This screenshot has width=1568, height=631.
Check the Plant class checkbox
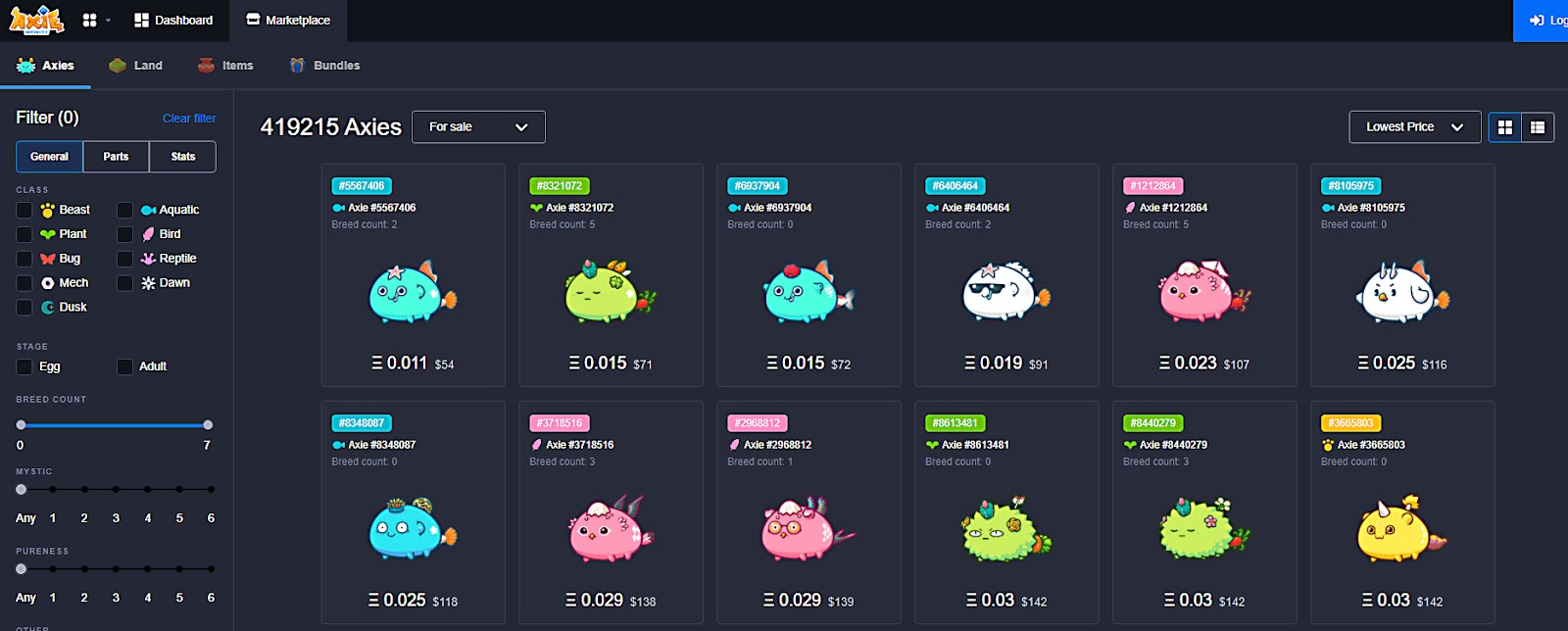tap(24, 234)
